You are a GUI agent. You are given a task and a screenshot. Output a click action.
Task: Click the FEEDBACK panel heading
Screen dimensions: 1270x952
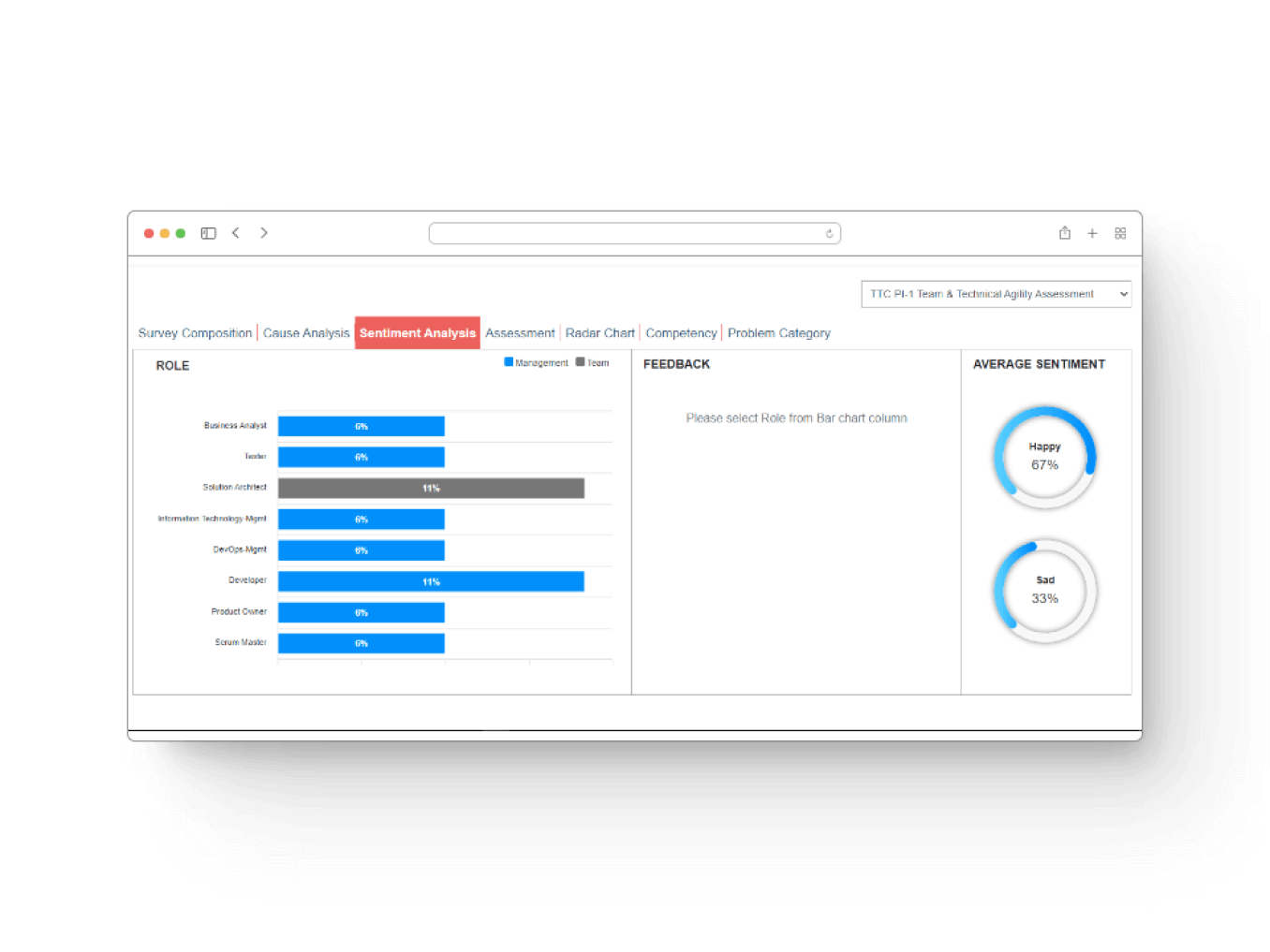tap(676, 364)
